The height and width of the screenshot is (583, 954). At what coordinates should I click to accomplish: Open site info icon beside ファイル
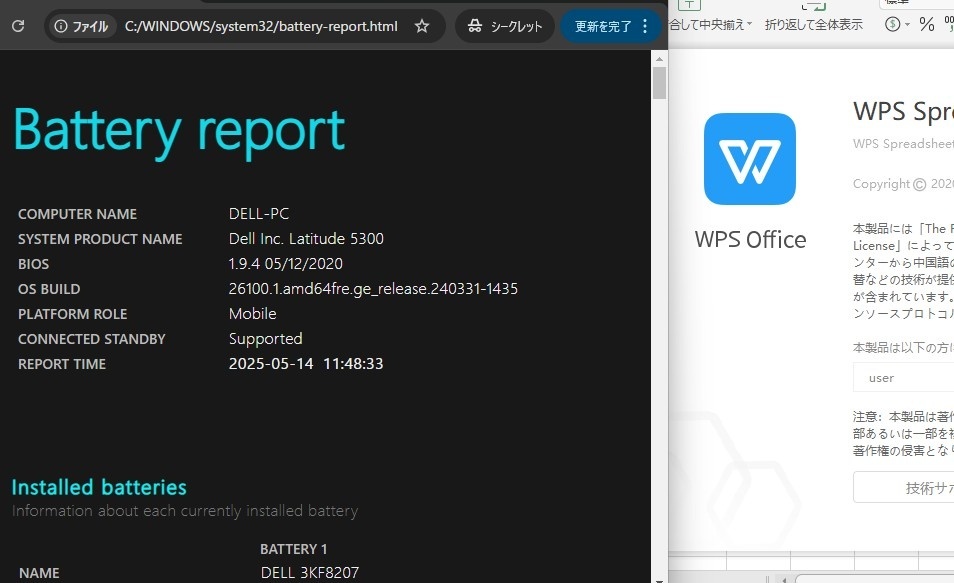click(x=61, y=26)
